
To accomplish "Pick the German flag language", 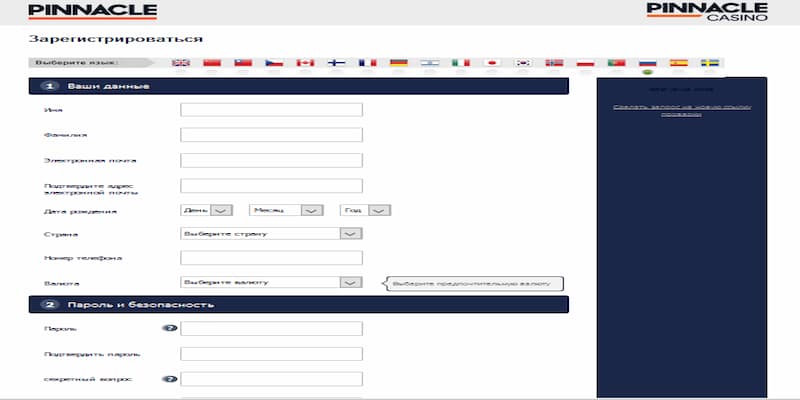I will (399, 63).
